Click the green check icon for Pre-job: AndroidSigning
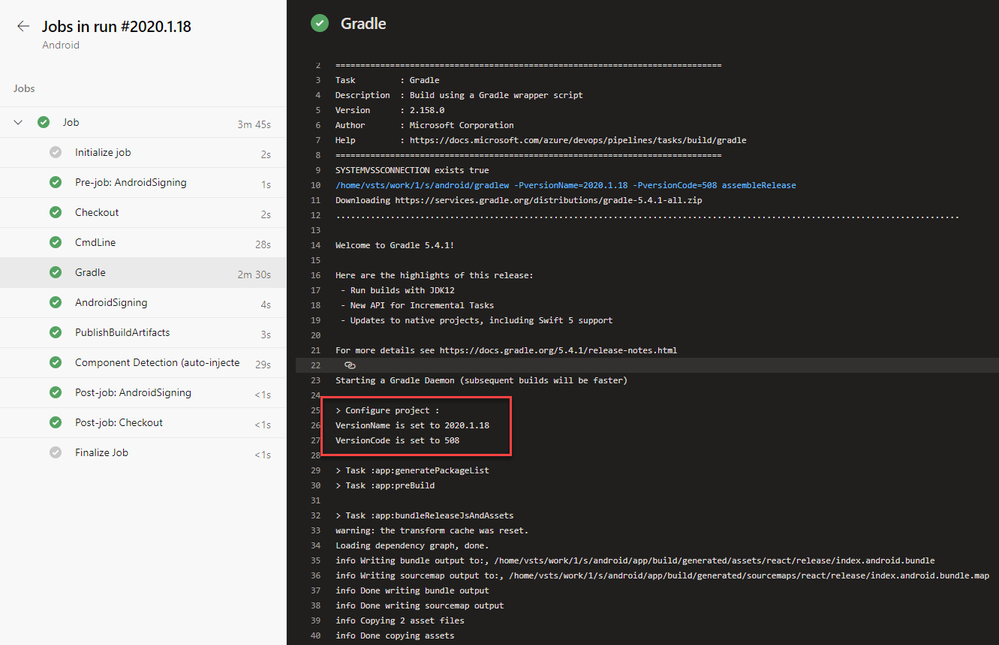This screenshot has height=645, width=999. point(55,182)
